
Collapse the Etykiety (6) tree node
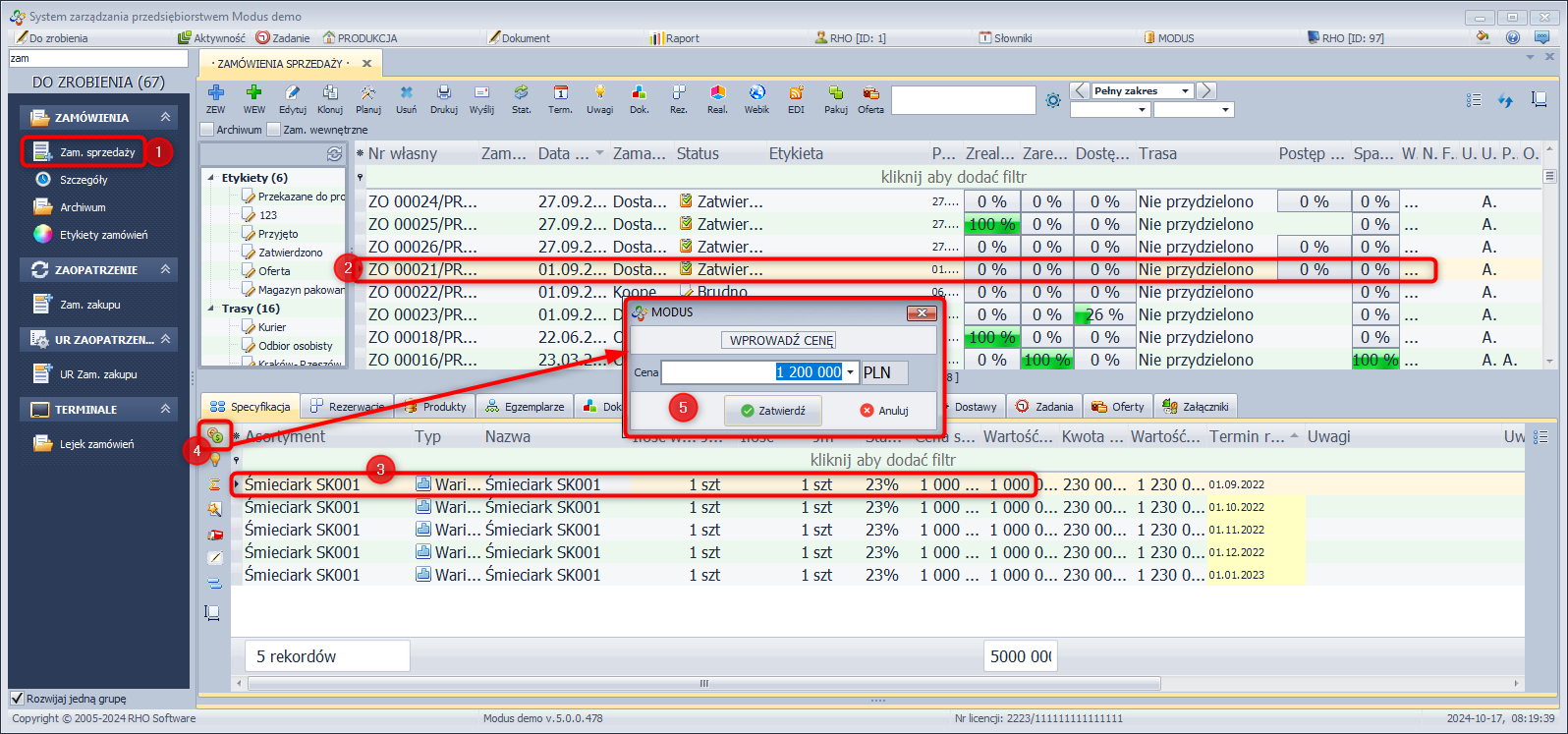tap(211, 178)
